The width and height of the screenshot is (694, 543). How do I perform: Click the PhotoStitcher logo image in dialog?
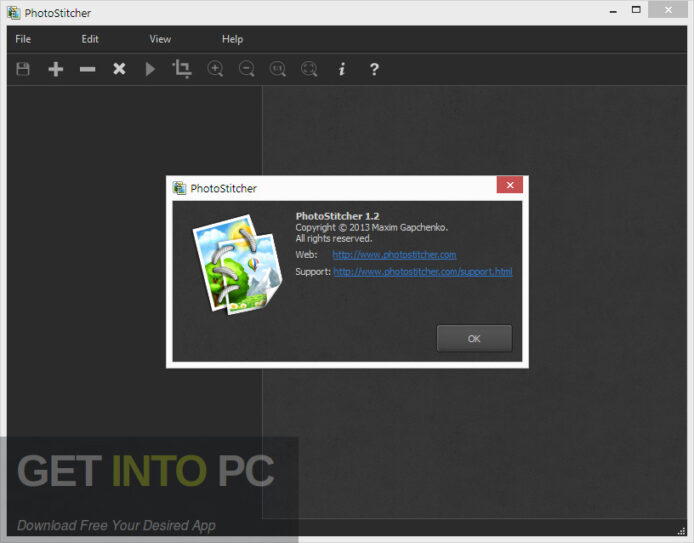click(237, 265)
